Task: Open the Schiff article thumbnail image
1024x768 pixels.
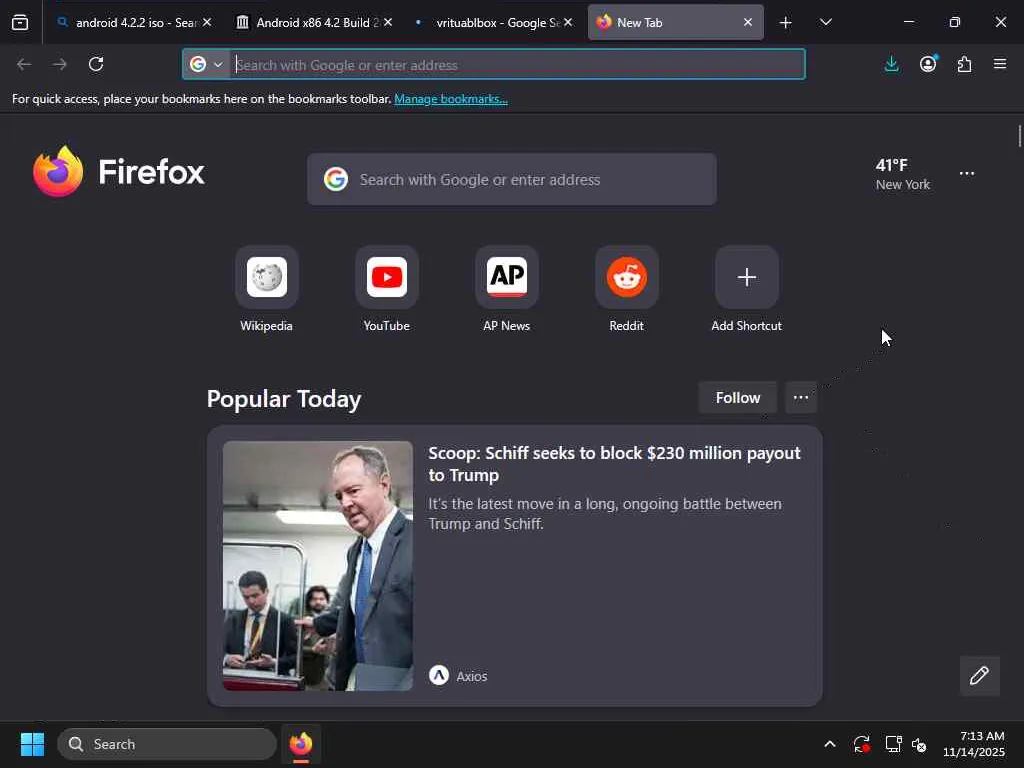Action: (x=317, y=566)
